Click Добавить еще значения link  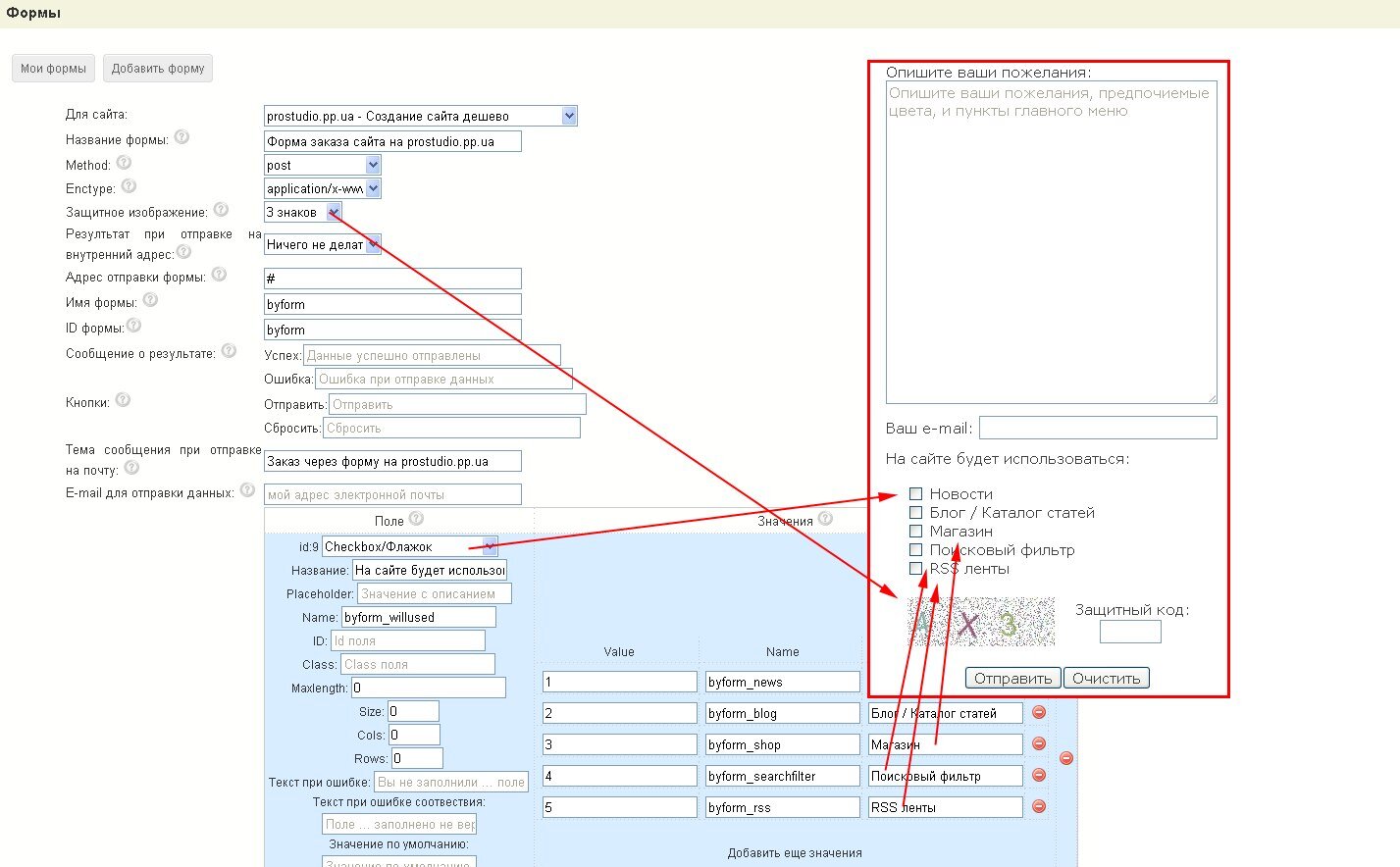click(x=795, y=852)
